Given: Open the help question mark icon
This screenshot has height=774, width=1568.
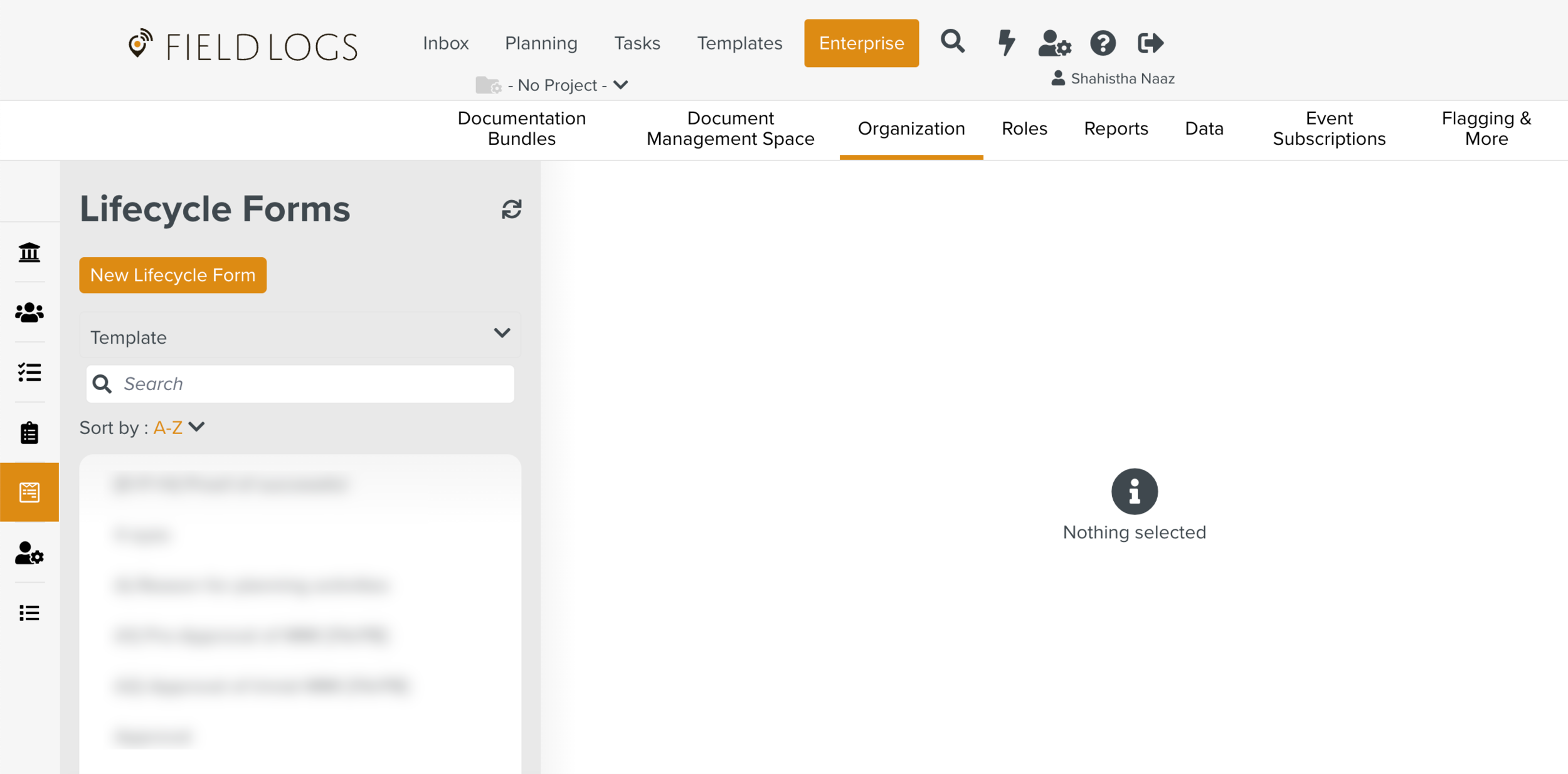Looking at the screenshot, I should tap(1102, 43).
